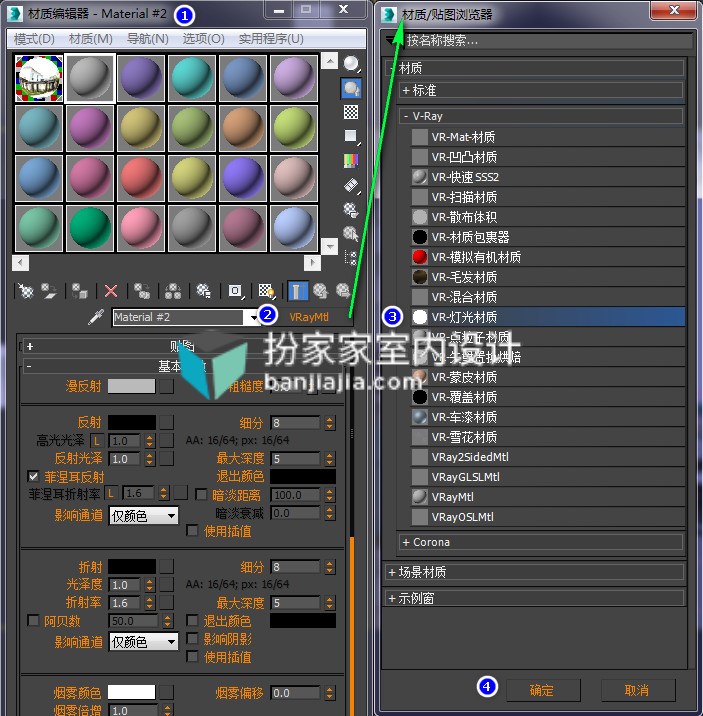Screen dimensions: 703x716
Task: Open the browser options triangle icon
Action: coord(391,40)
